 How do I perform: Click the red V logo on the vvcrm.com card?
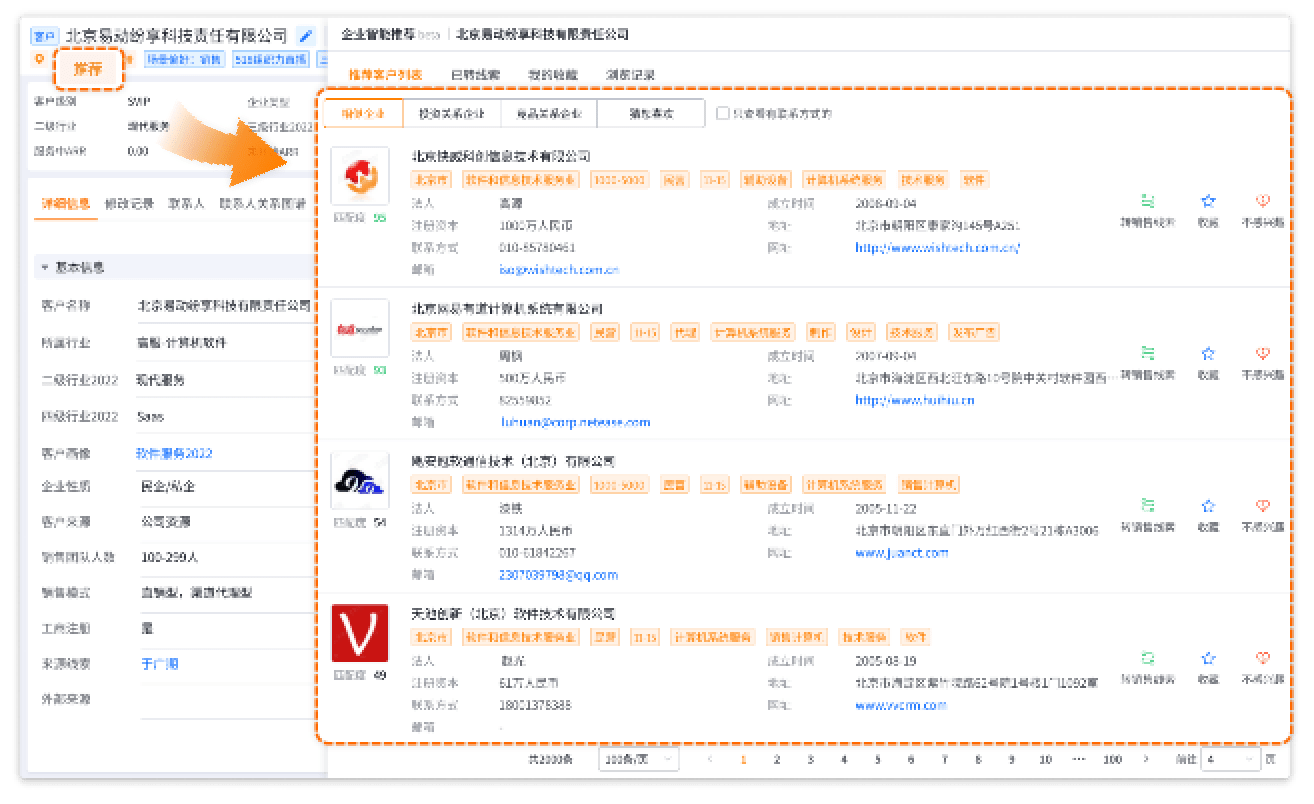pyautogui.click(x=360, y=633)
